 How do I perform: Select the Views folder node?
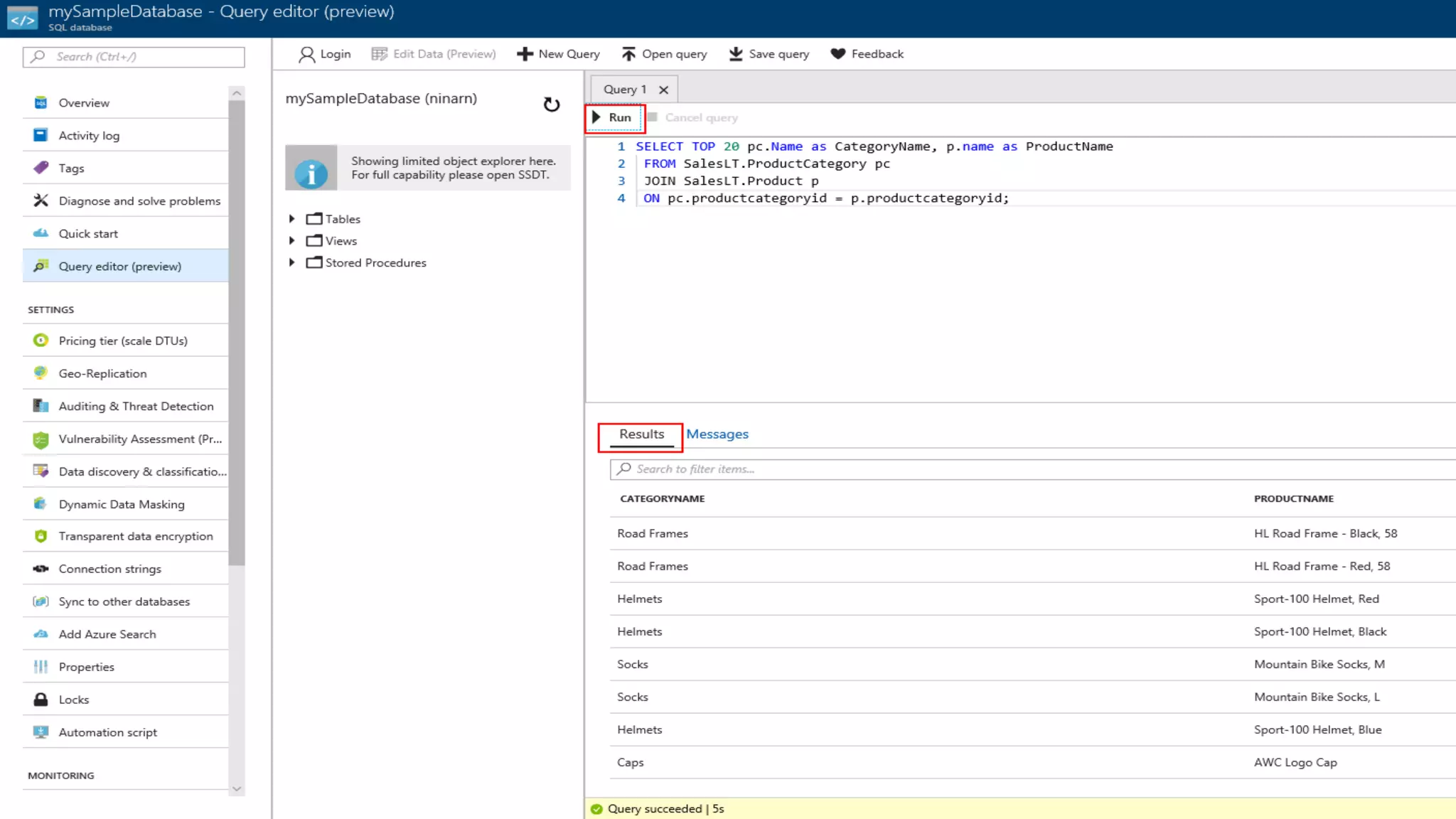331,241
